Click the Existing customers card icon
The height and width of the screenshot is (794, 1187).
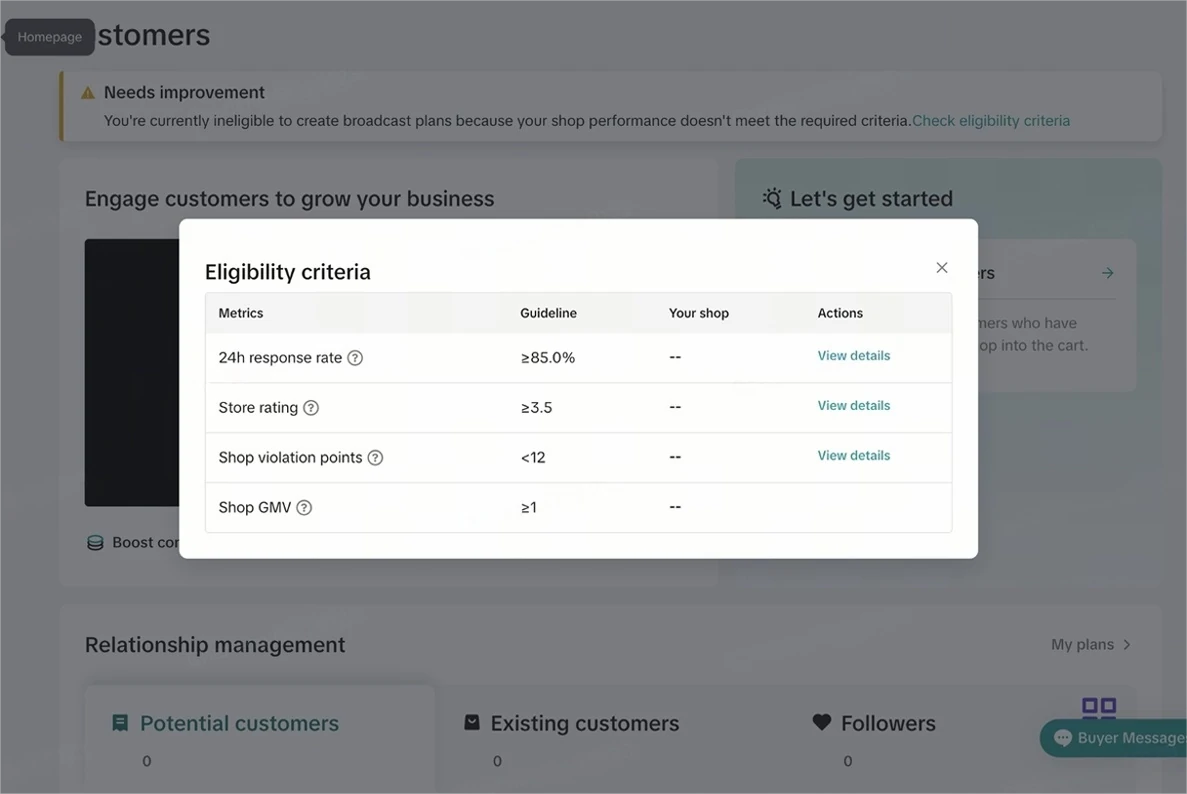tap(470, 722)
